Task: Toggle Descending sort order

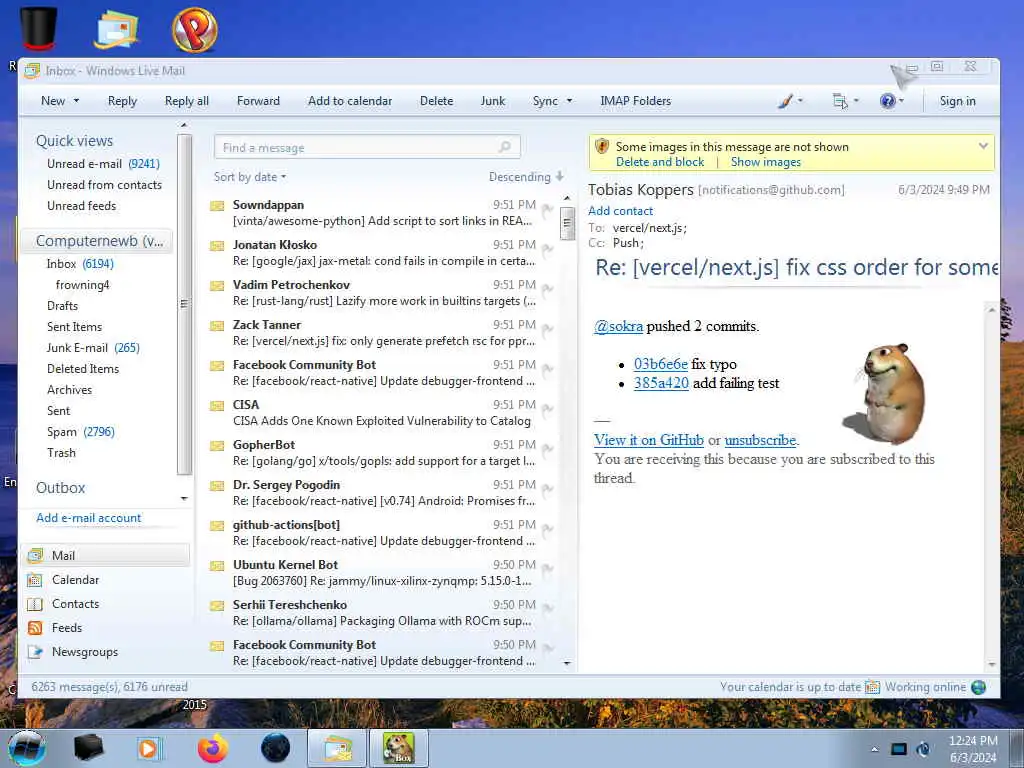Action: click(x=526, y=177)
